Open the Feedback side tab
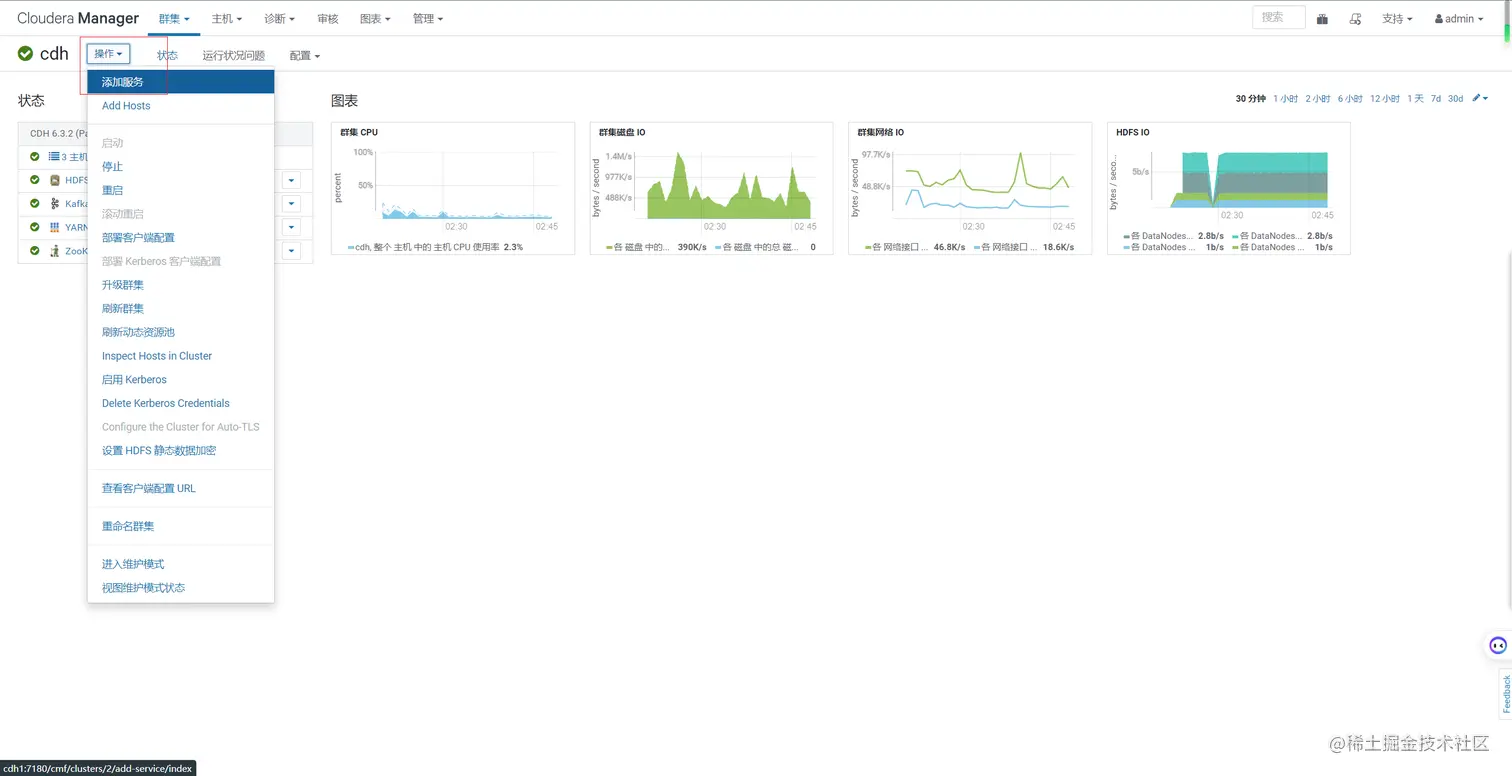Image resolution: width=1512 pixels, height=776 pixels. (1506, 694)
